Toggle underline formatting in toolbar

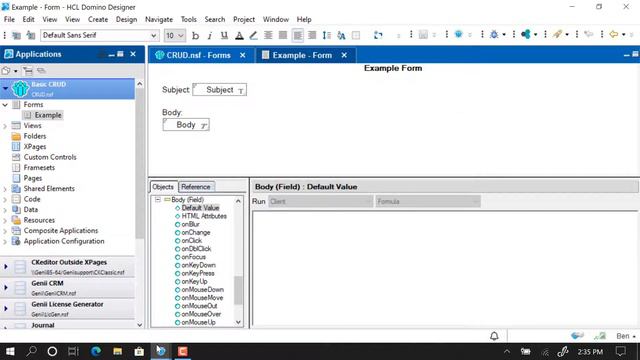224,36
